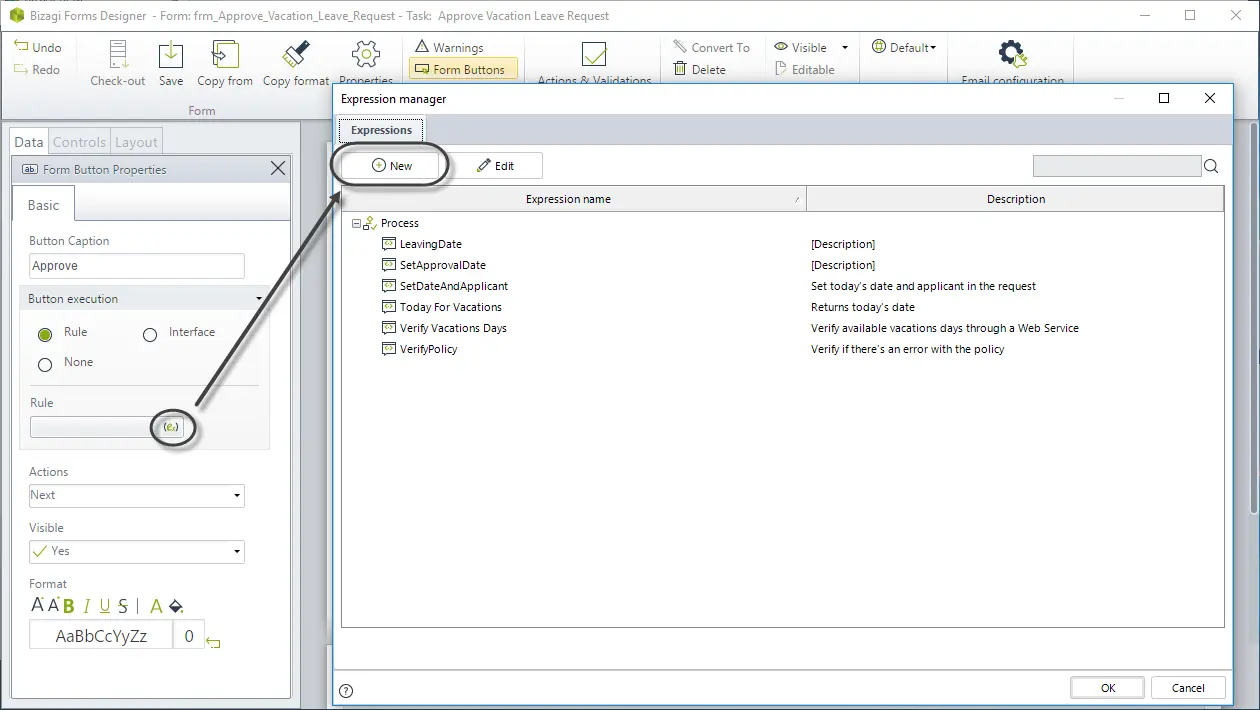
Task: Open Copy from in the ribbon
Action: pyautogui.click(x=225, y=63)
